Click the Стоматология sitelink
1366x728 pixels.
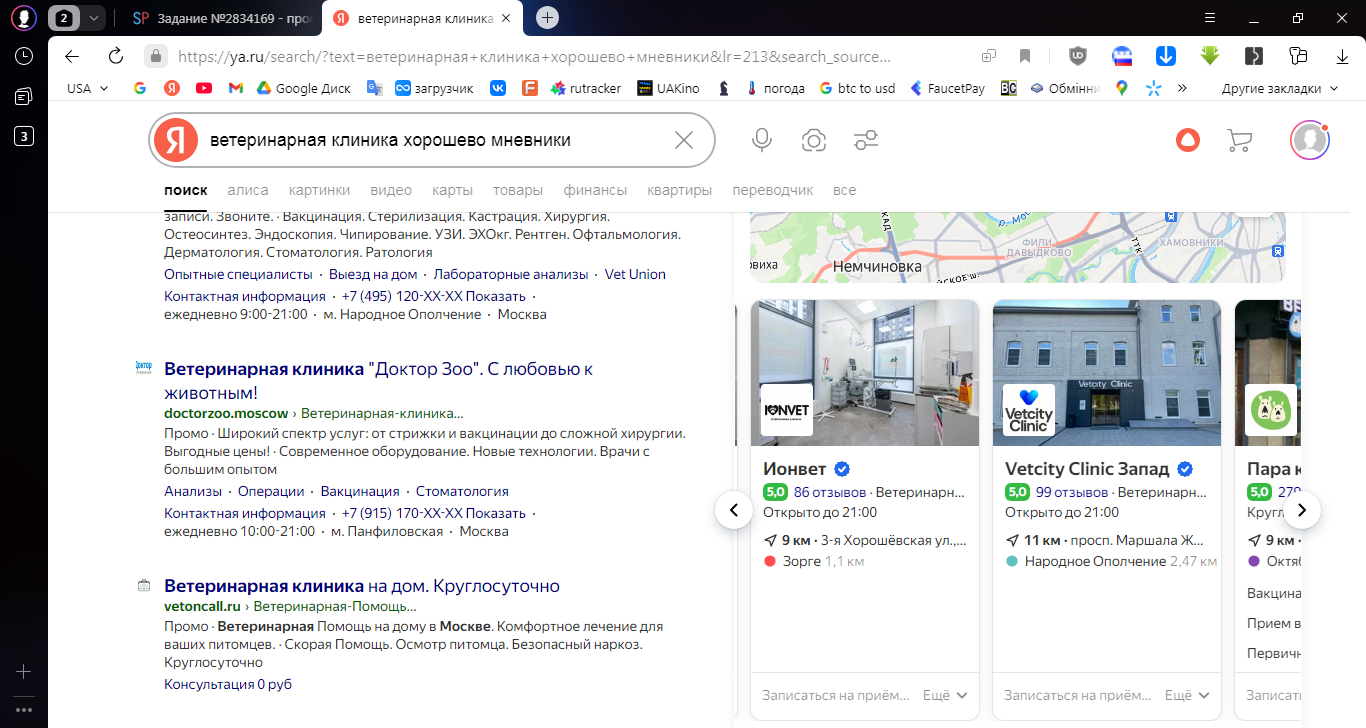click(462, 491)
